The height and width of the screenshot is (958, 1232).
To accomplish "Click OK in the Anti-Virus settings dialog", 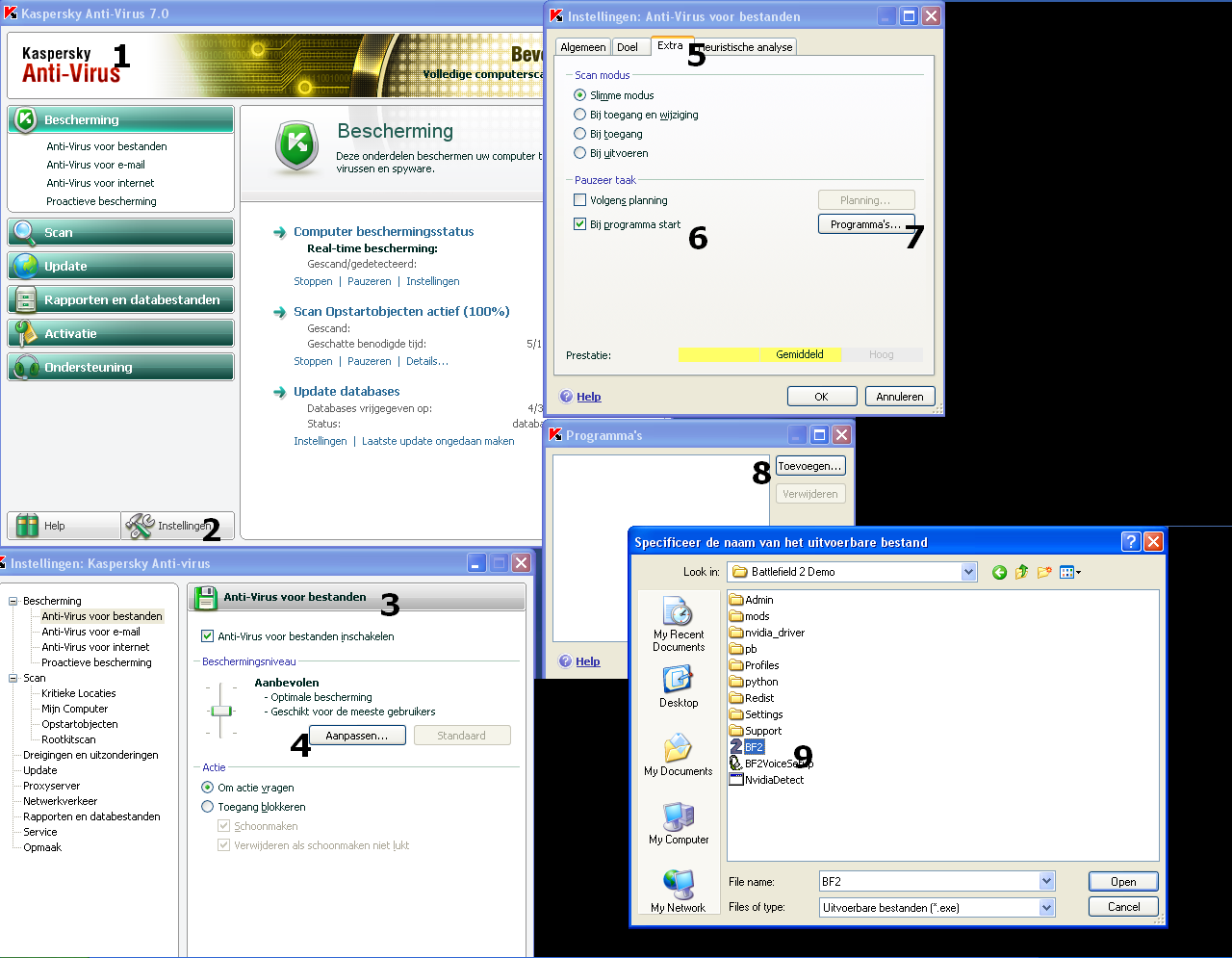I will point(821,397).
